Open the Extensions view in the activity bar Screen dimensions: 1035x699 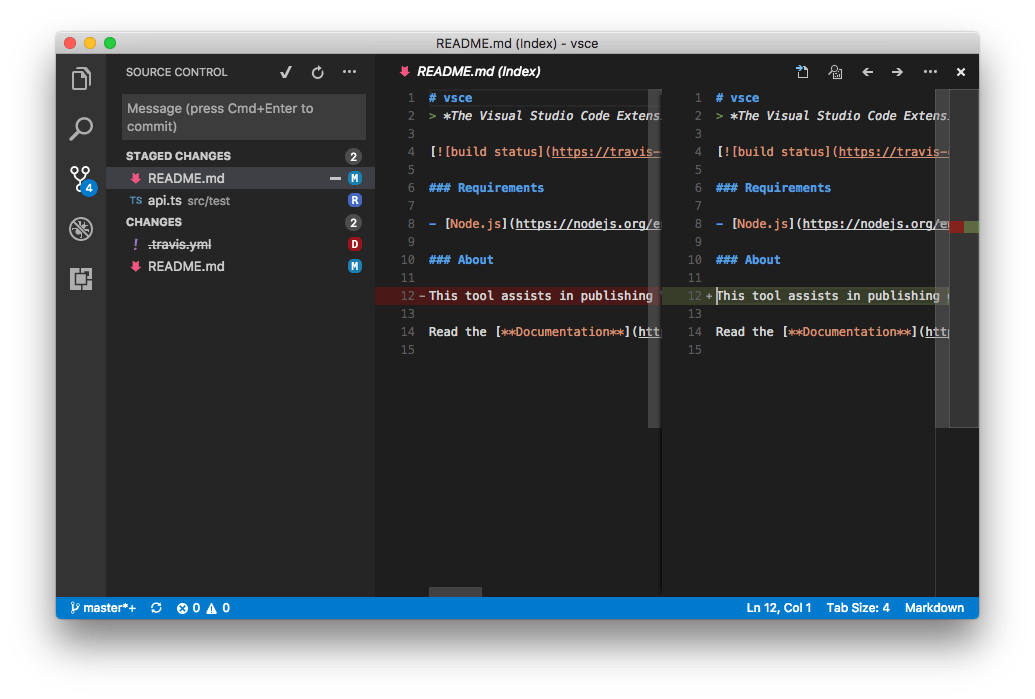coord(81,279)
